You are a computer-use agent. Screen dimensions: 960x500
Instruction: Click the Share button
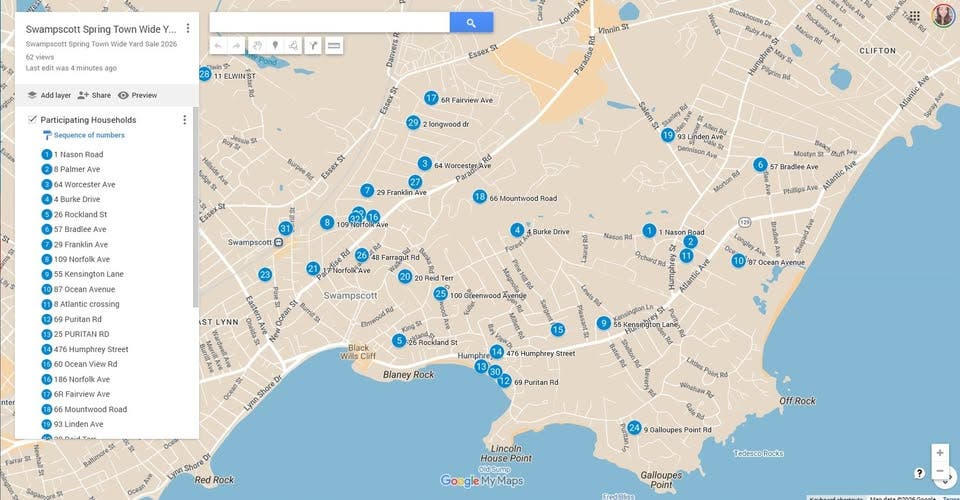coord(94,95)
